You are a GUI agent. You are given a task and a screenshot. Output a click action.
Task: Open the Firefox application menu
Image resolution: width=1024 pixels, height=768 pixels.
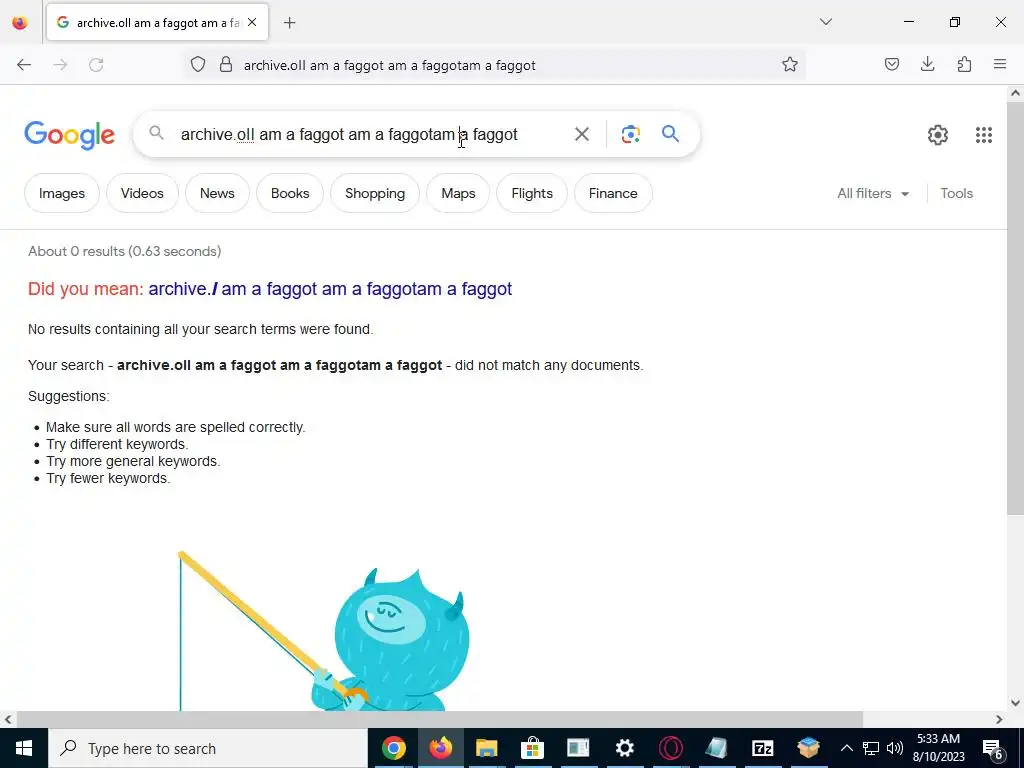(1000, 64)
